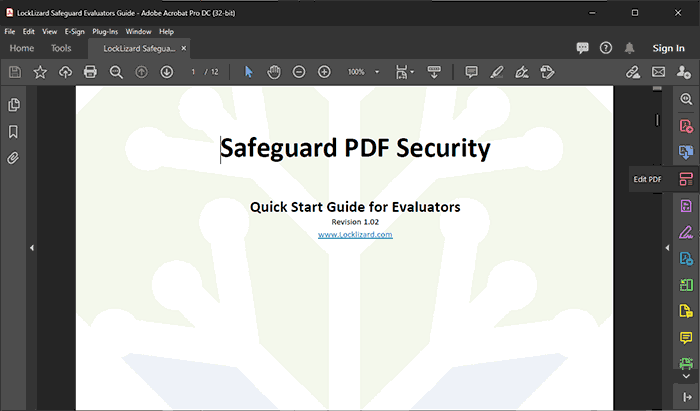The height and width of the screenshot is (411, 700).
Task: Open the purple form document tool
Action: click(686, 206)
